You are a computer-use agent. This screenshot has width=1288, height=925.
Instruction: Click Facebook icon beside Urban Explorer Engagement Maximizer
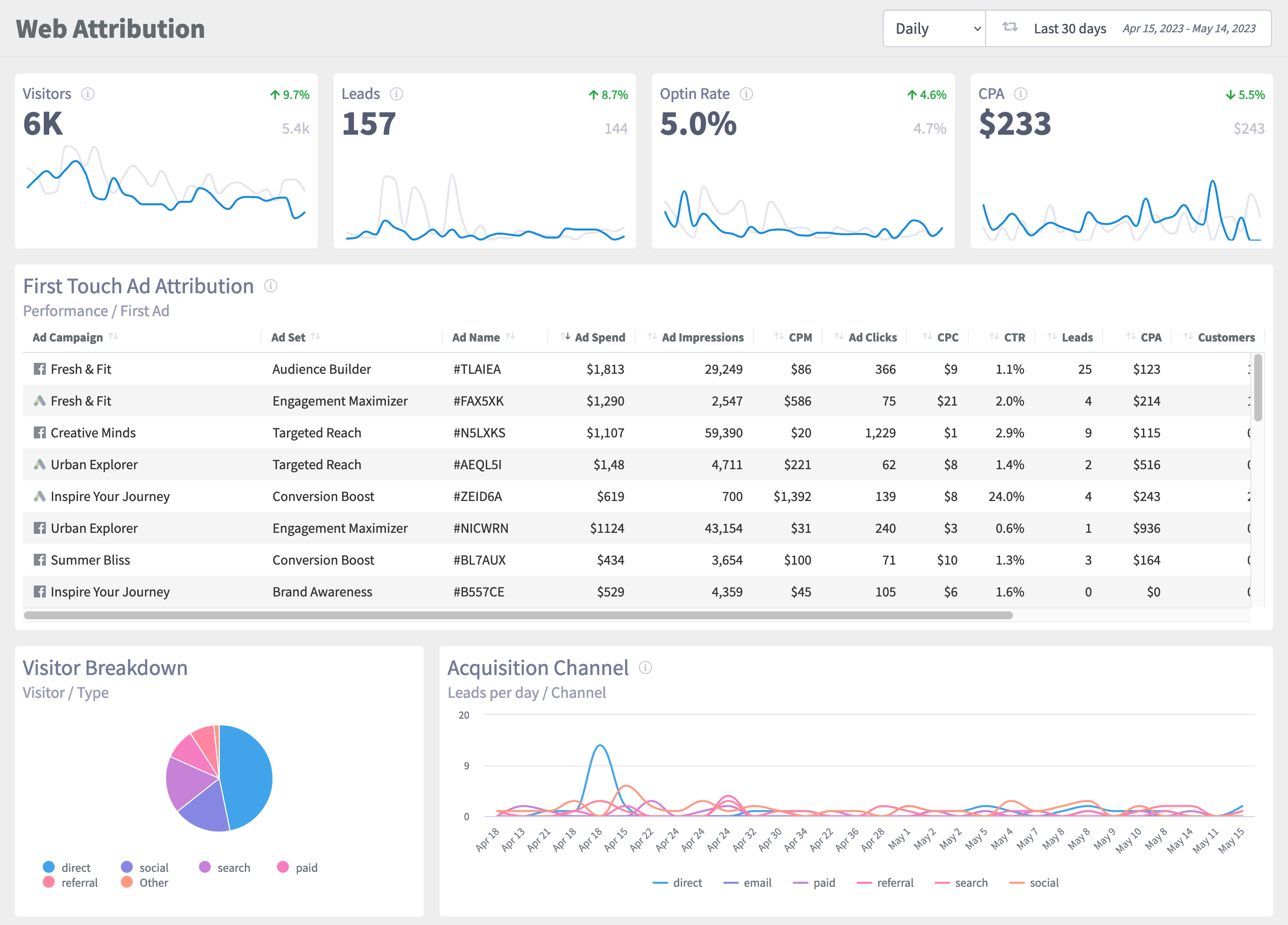(39, 528)
